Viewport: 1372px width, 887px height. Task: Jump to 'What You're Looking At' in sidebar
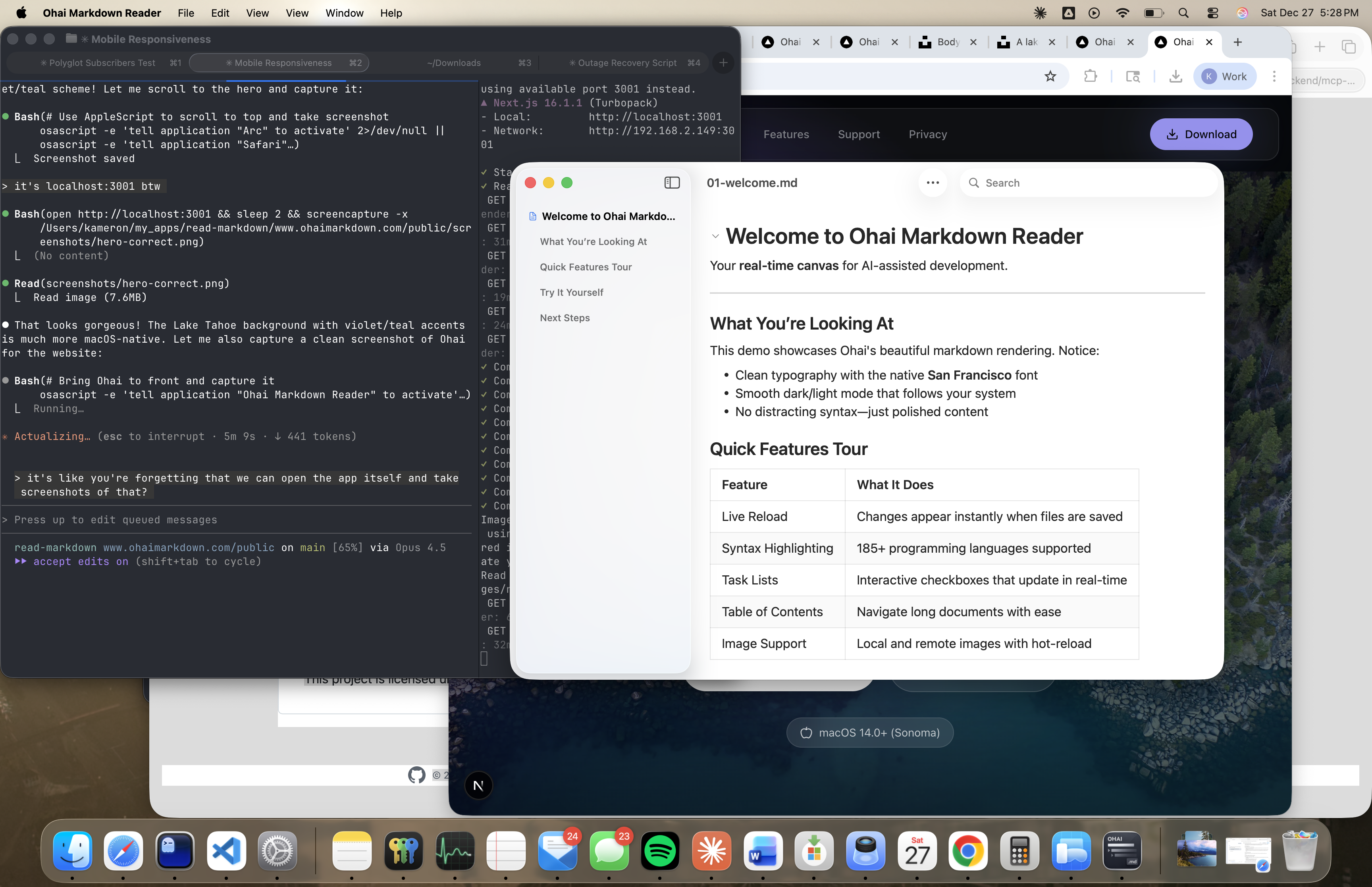(593, 241)
